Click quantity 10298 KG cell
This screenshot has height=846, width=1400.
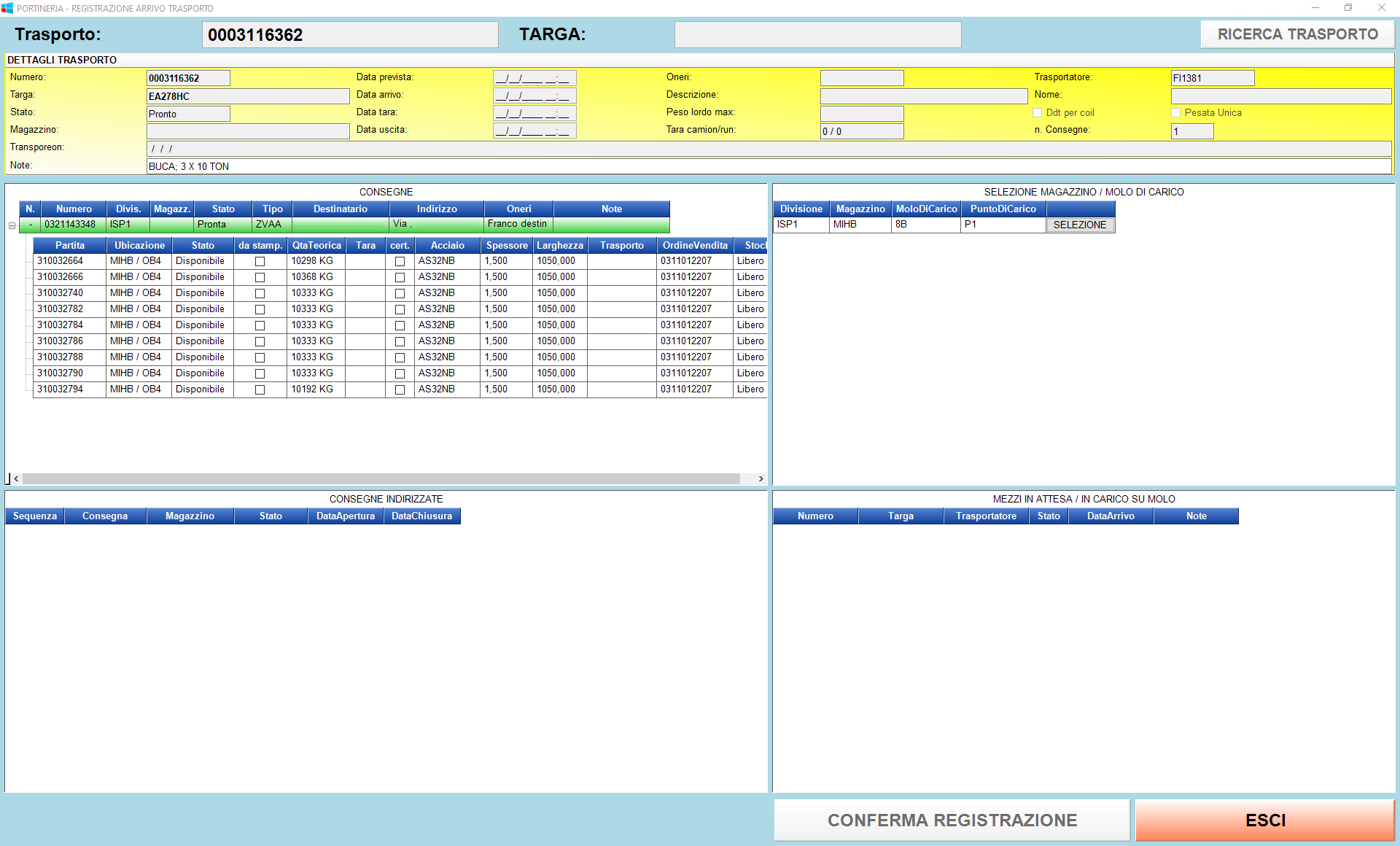pos(316,261)
